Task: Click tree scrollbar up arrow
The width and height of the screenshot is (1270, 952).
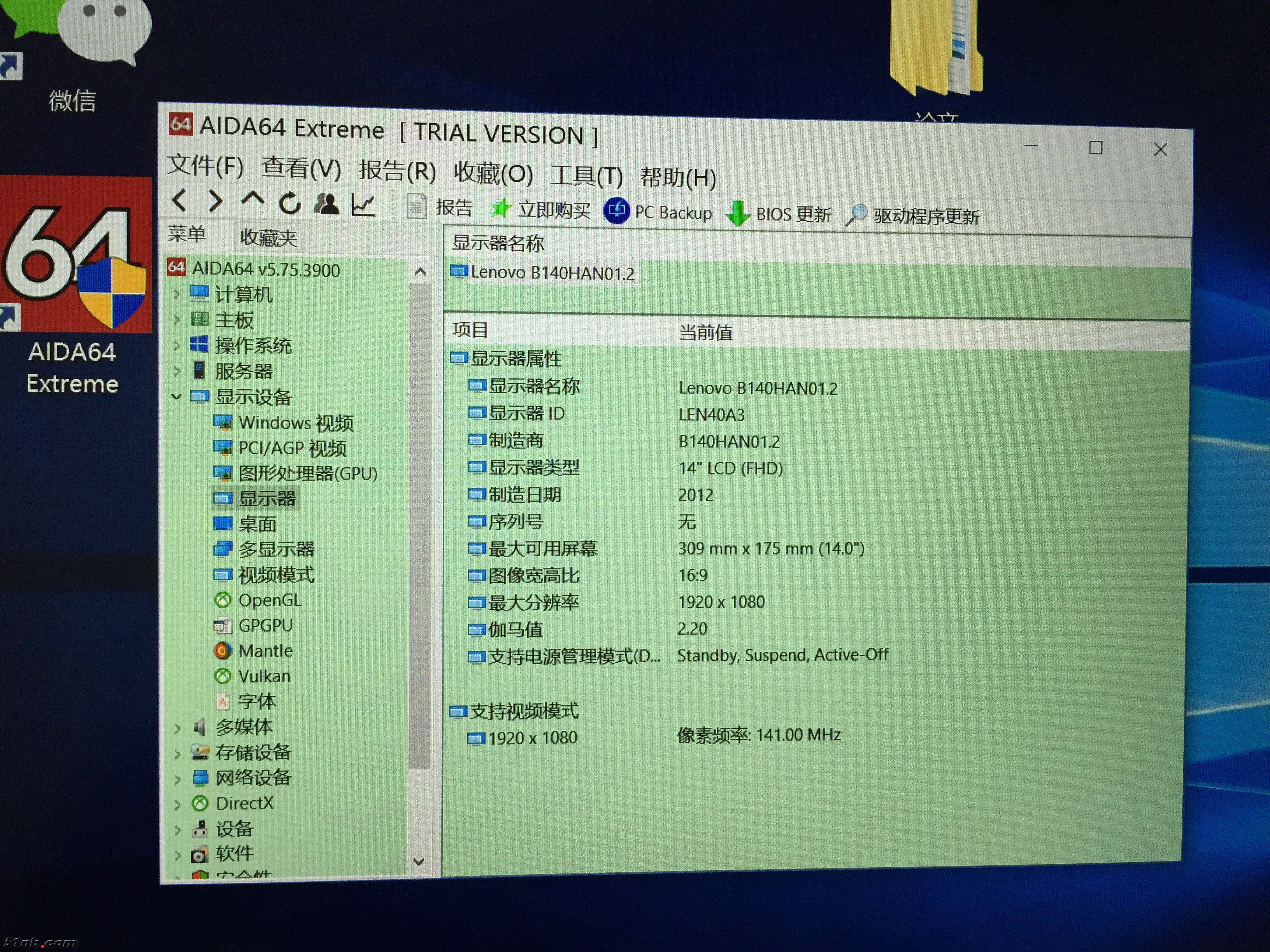Action: click(420, 271)
